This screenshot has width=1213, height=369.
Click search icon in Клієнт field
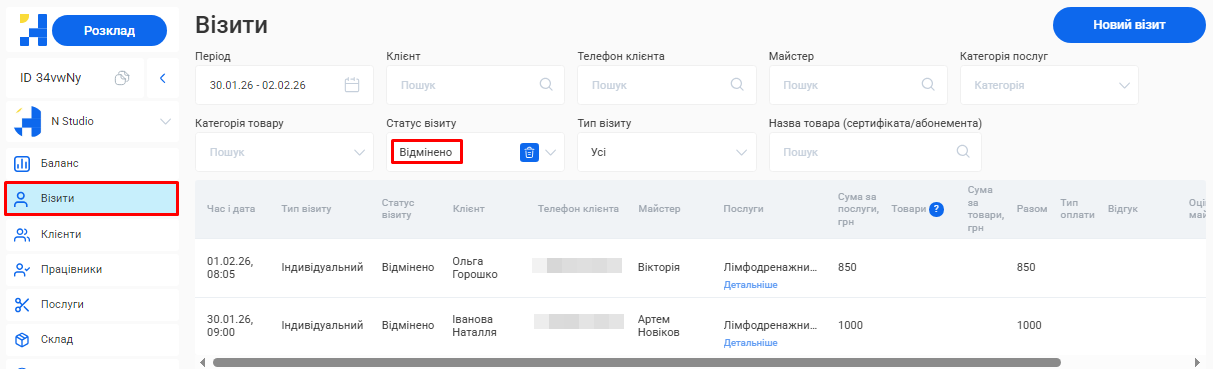(545, 85)
